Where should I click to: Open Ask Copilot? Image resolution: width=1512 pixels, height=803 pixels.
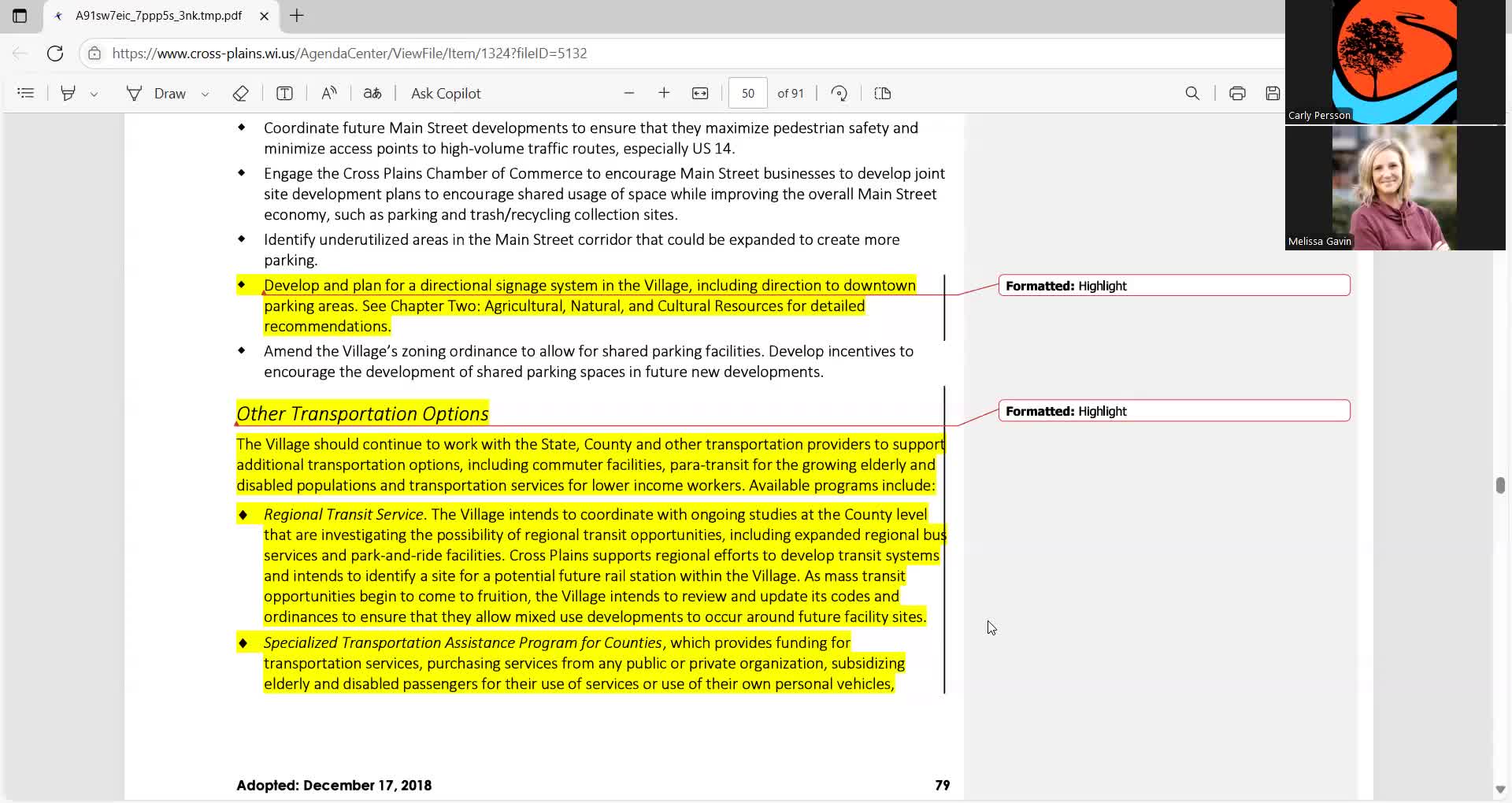(446, 93)
